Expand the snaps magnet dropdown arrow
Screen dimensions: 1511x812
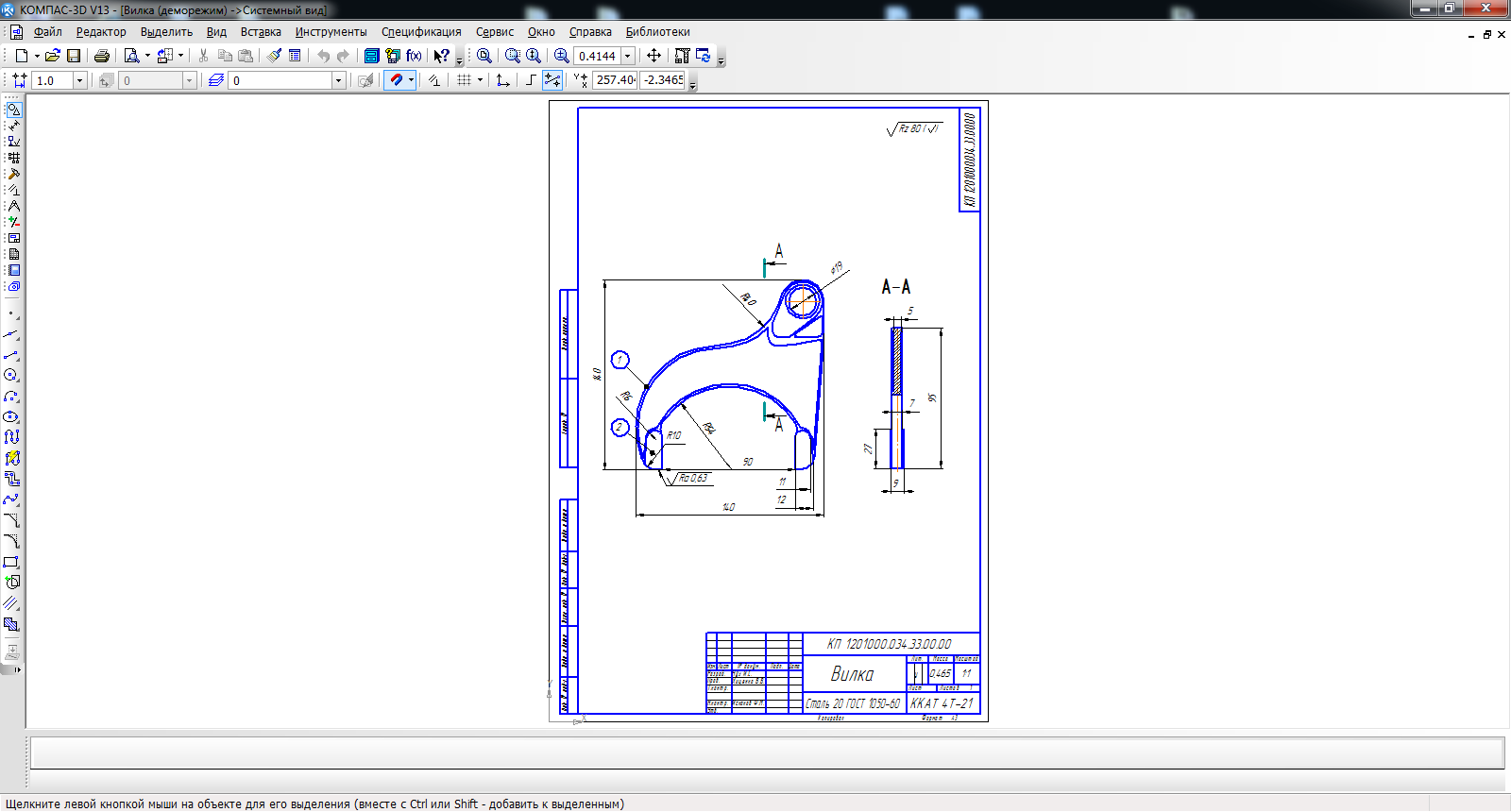coord(411,80)
